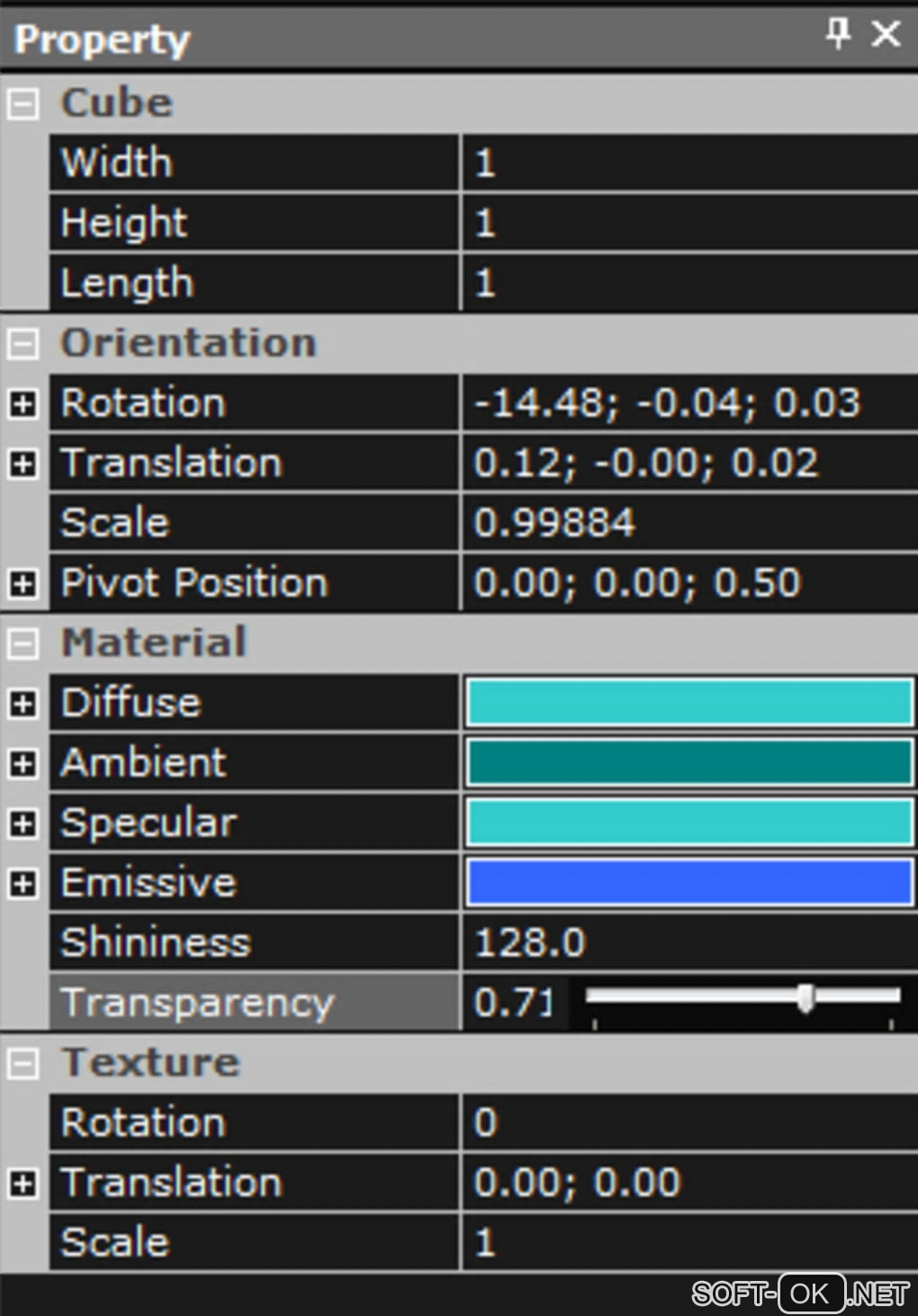Screen dimensions: 918x1316
Task: Open the Specular color swatch
Action: (690, 822)
